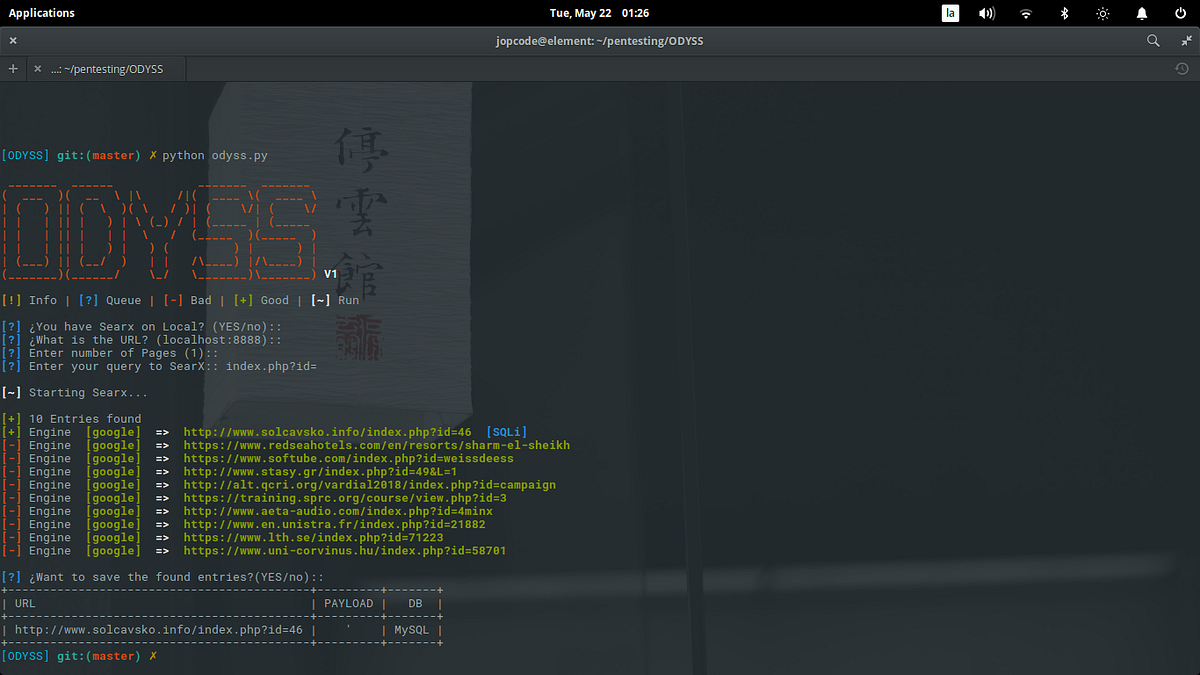Click the notification bell in the top panel
The image size is (1200, 675).
(1140, 13)
